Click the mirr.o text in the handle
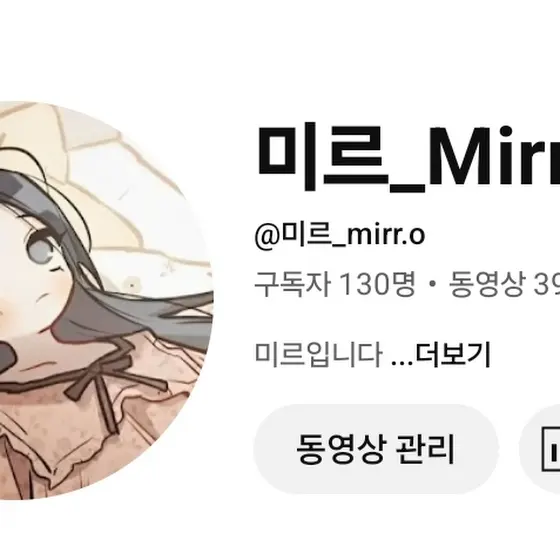Image resolution: width=560 pixels, height=560 pixels. (386, 235)
